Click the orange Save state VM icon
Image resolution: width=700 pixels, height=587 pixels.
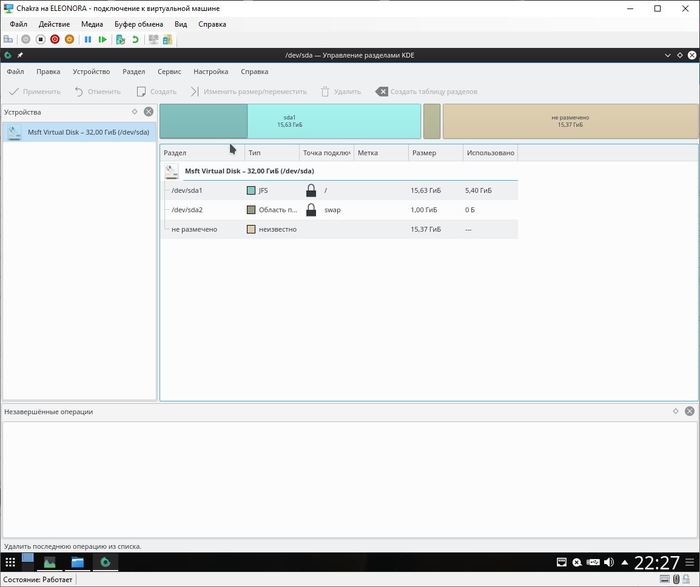pyautogui.click(x=69, y=40)
